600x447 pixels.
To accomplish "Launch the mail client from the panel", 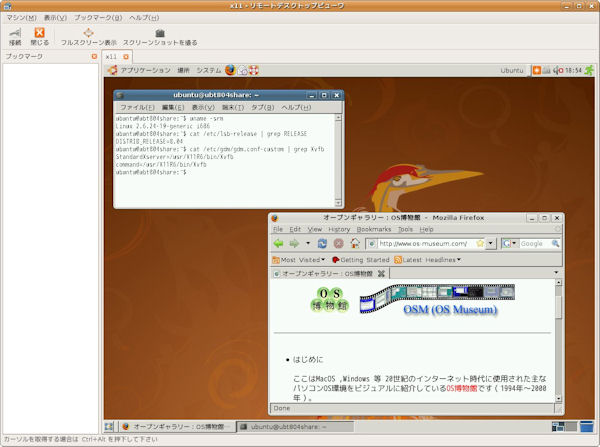I will click(x=243, y=70).
